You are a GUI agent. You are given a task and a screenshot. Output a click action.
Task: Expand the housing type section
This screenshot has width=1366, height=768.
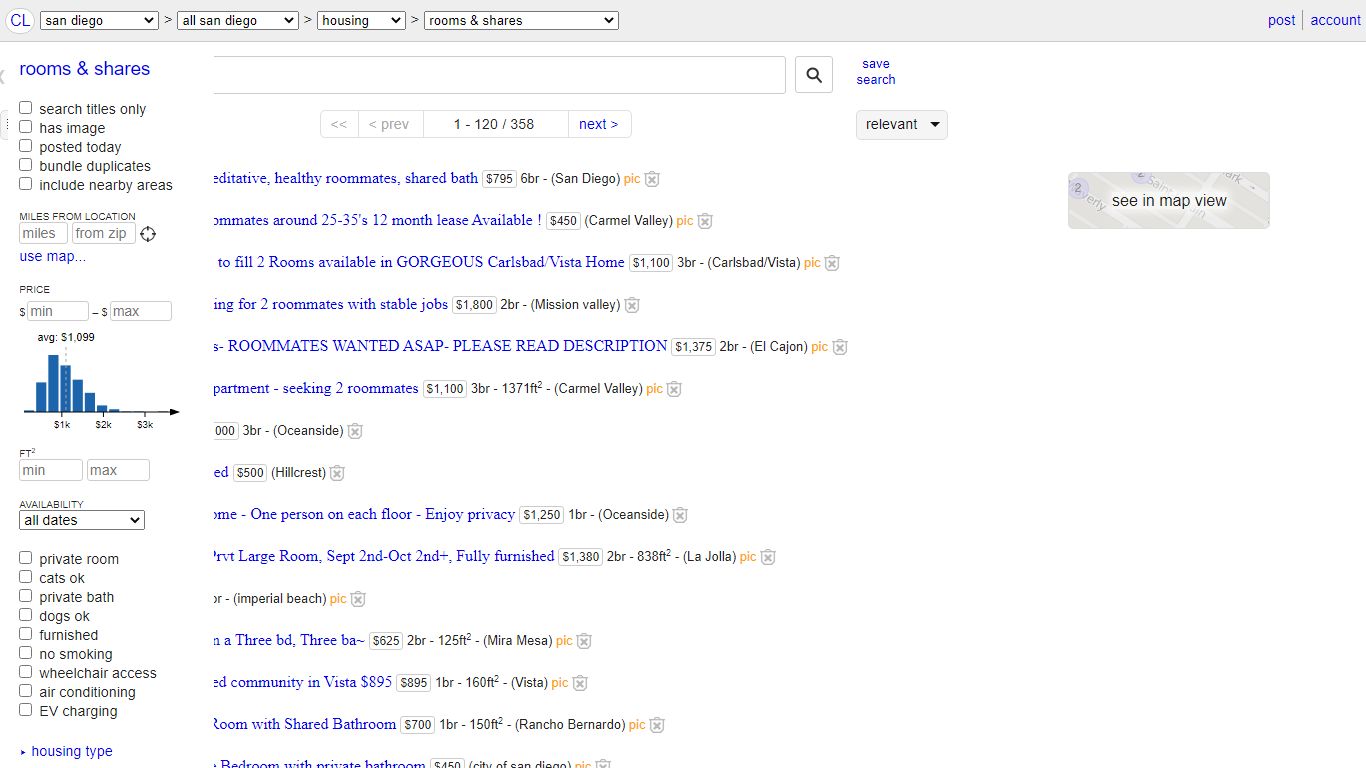(66, 751)
